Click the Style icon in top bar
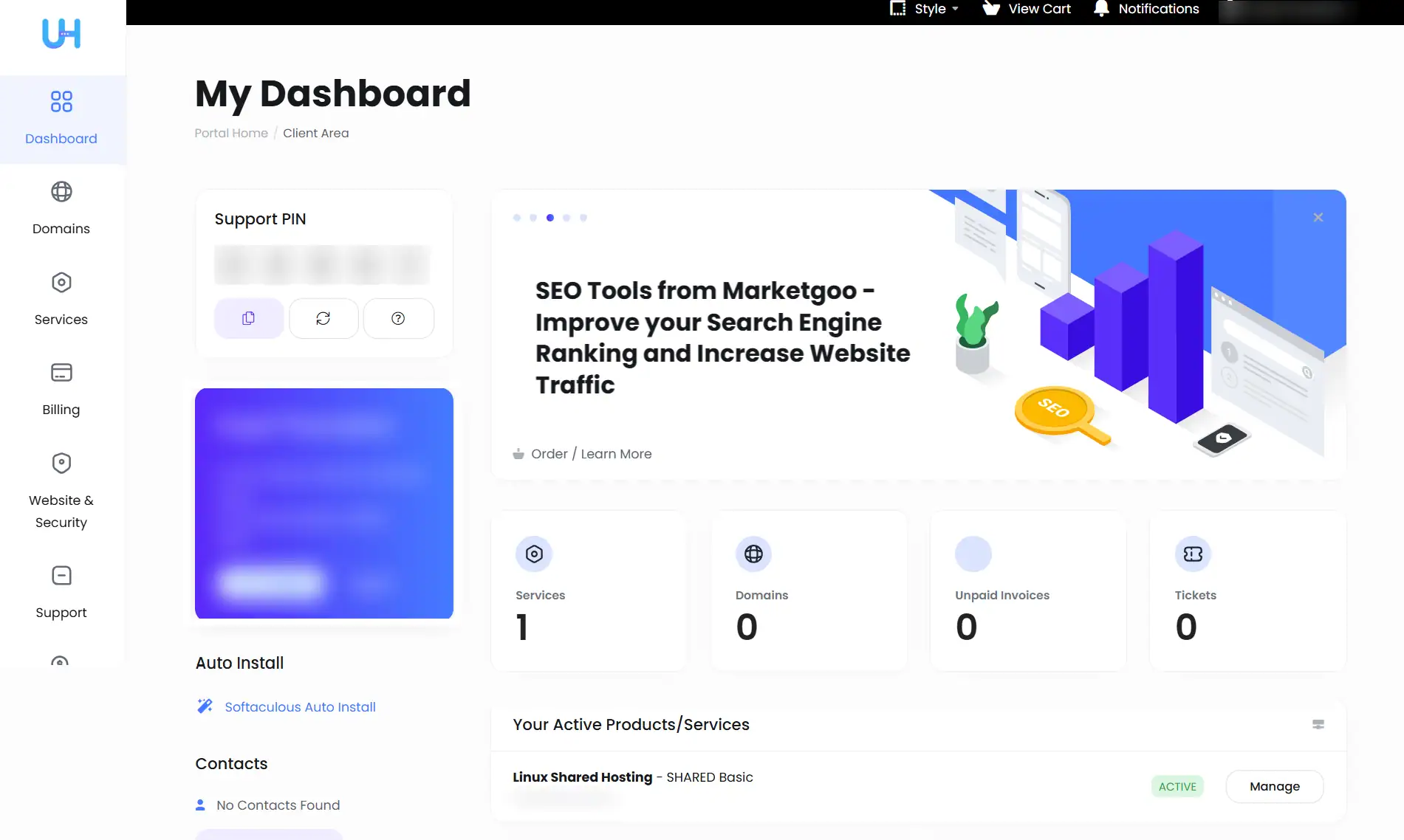 (897, 9)
